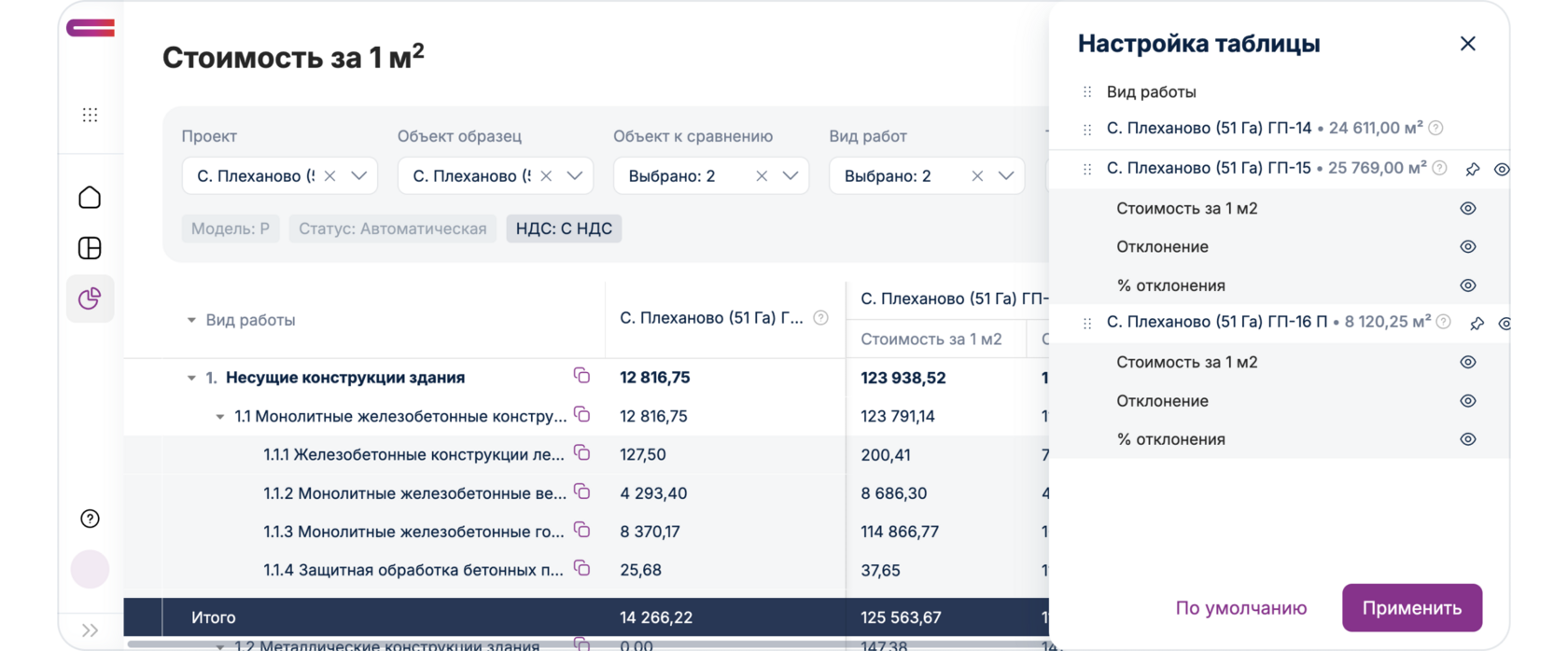Image resolution: width=1568 pixels, height=651 pixels.
Task: Collapse 1.1 Монолитные железобетонные row
Action: tap(220, 416)
